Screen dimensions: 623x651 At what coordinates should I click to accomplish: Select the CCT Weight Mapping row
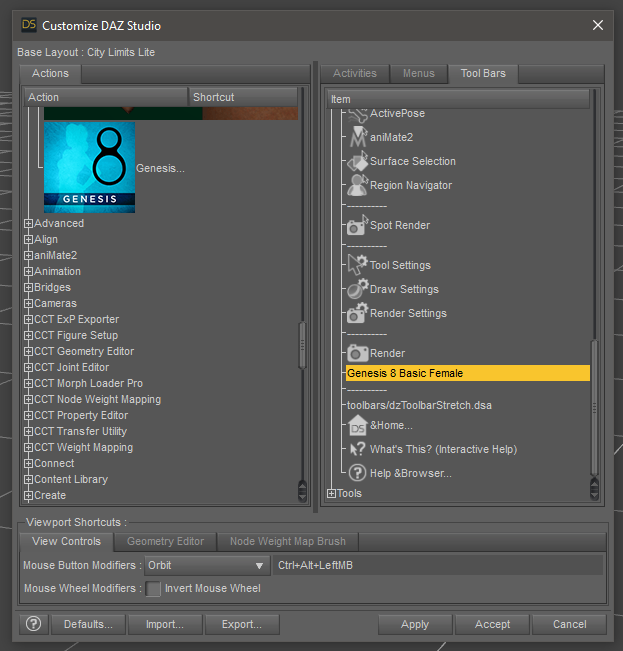coord(83,448)
